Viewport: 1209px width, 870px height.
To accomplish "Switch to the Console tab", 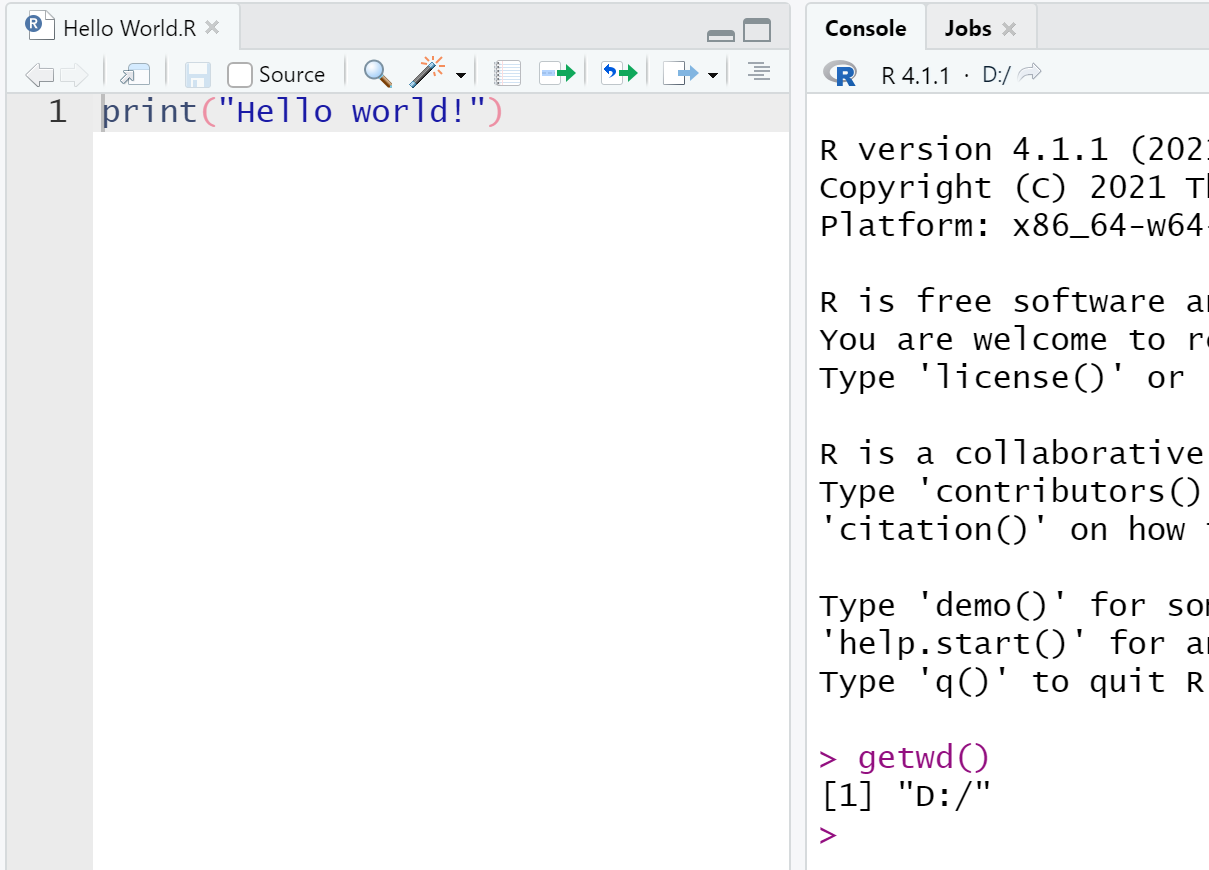I will [865, 28].
